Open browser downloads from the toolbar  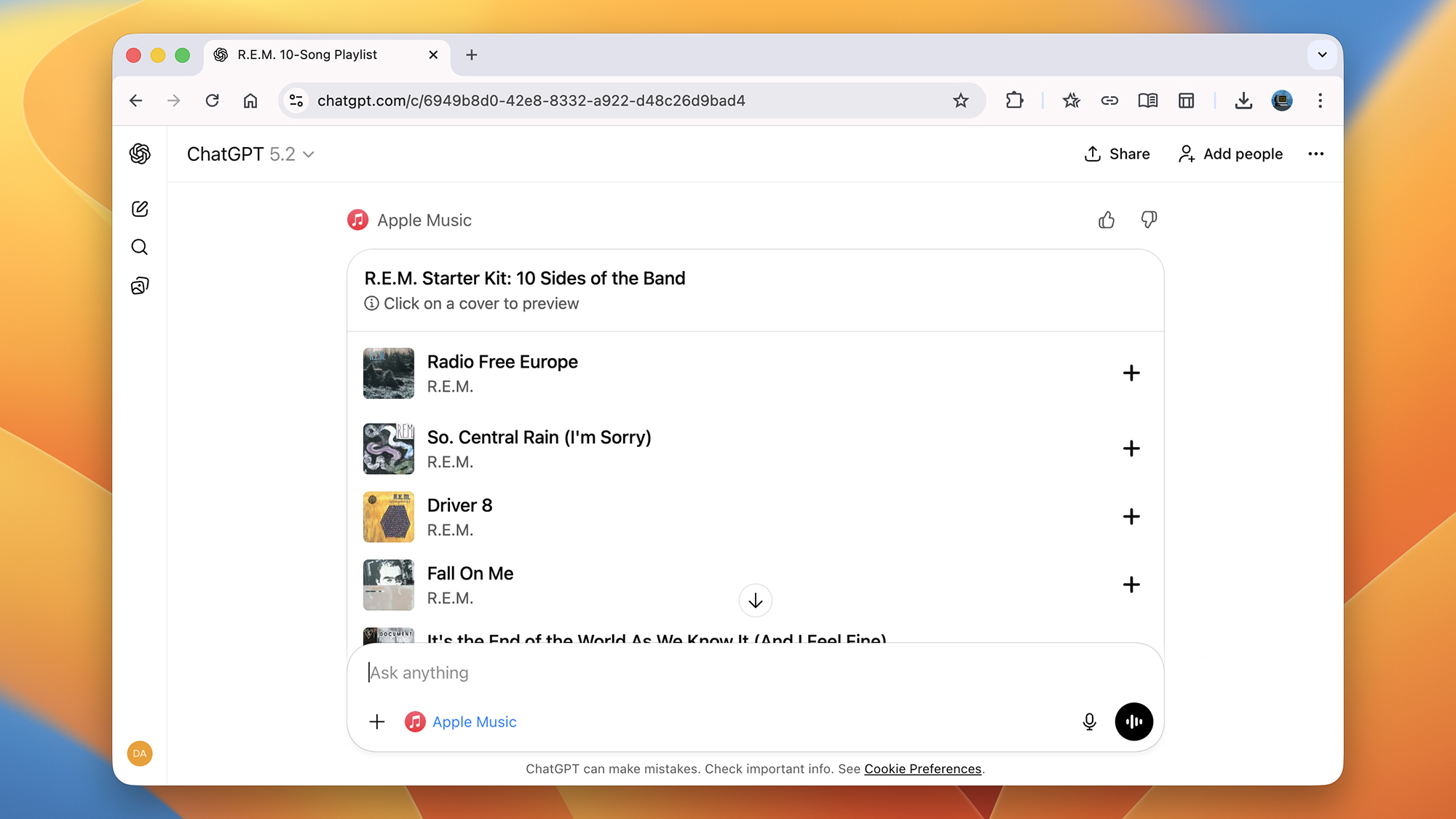pyautogui.click(x=1243, y=100)
